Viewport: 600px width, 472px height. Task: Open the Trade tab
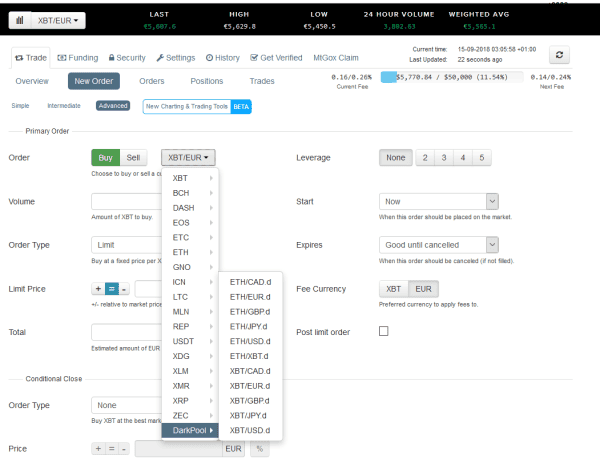pyautogui.click(x=31, y=58)
